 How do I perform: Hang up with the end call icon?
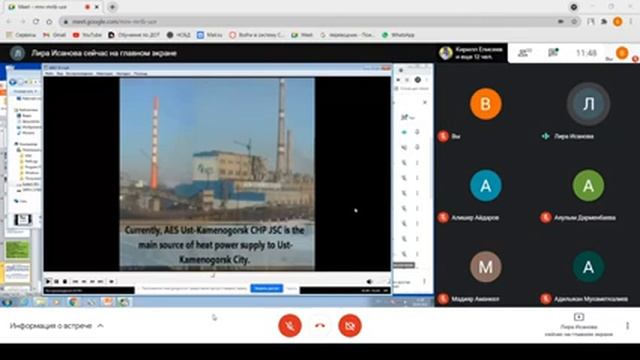(320, 326)
